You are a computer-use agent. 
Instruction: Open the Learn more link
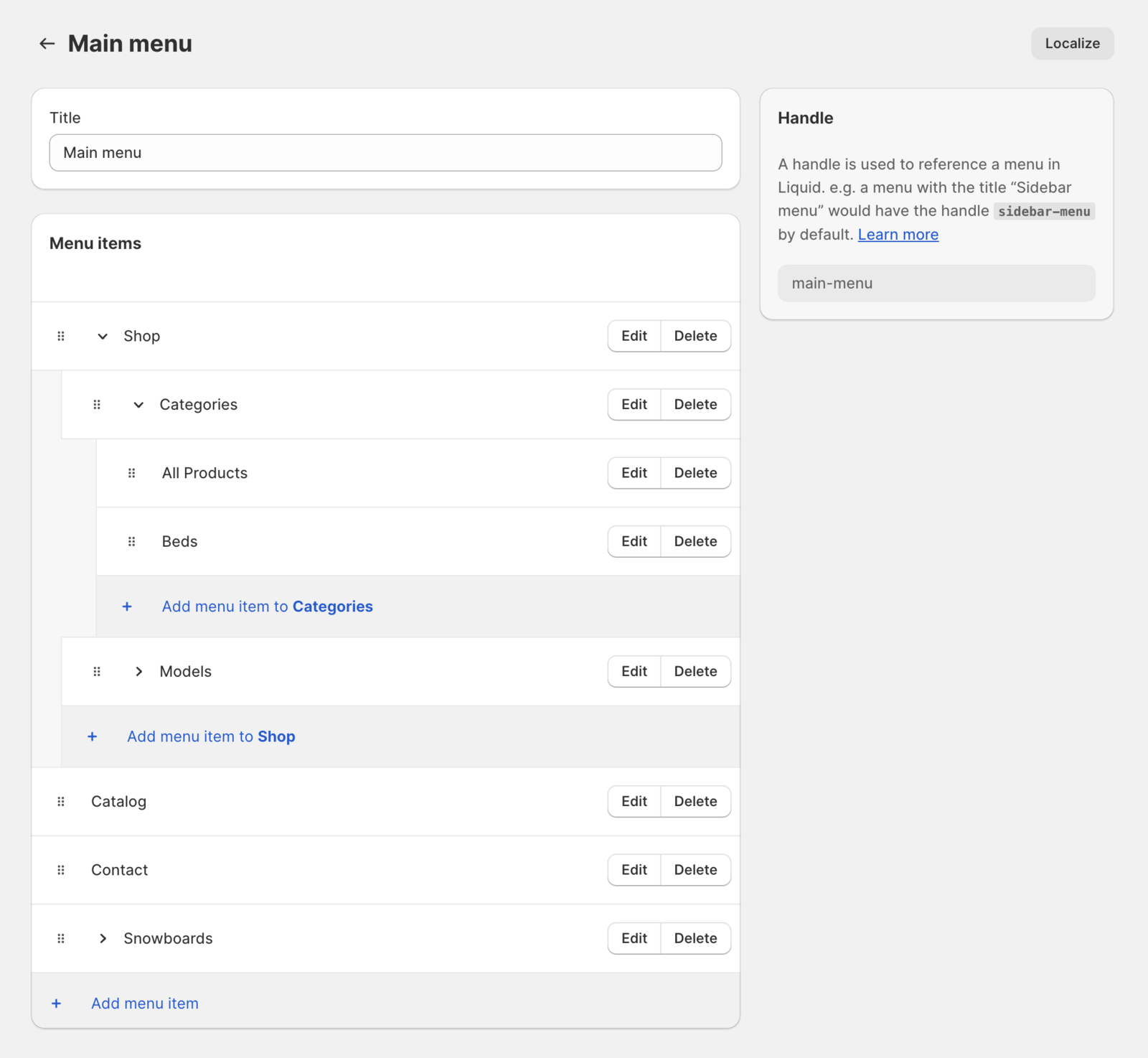click(898, 235)
